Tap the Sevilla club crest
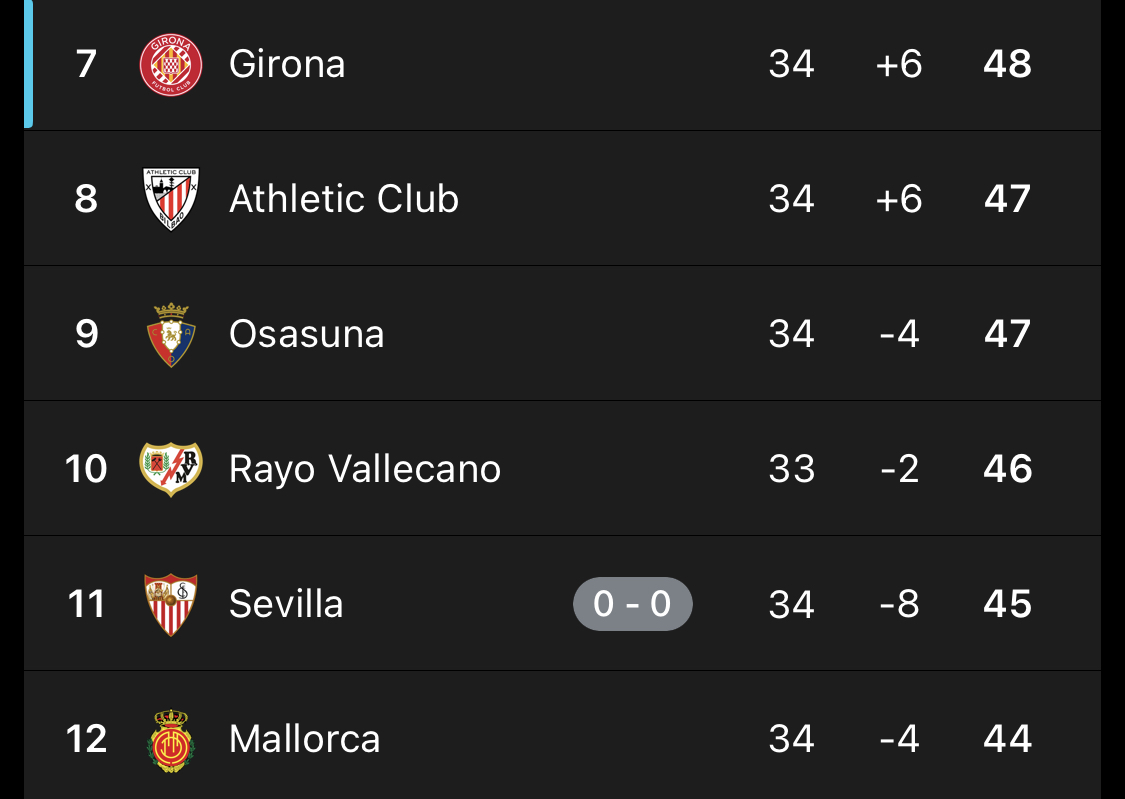Image resolution: width=1125 pixels, height=799 pixels. point(171,604)
